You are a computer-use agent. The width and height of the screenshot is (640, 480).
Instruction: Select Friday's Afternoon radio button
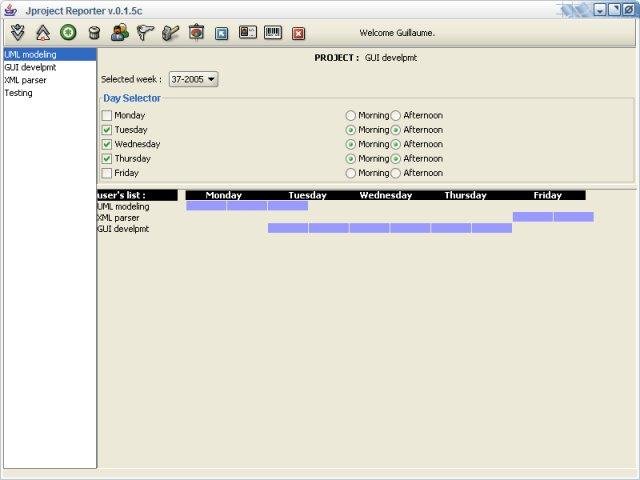pyautogui.click(x=395, y=173)
